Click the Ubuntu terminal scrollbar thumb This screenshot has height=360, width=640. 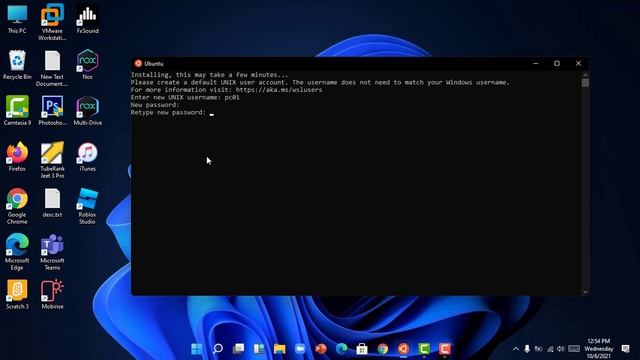point(585,82)
